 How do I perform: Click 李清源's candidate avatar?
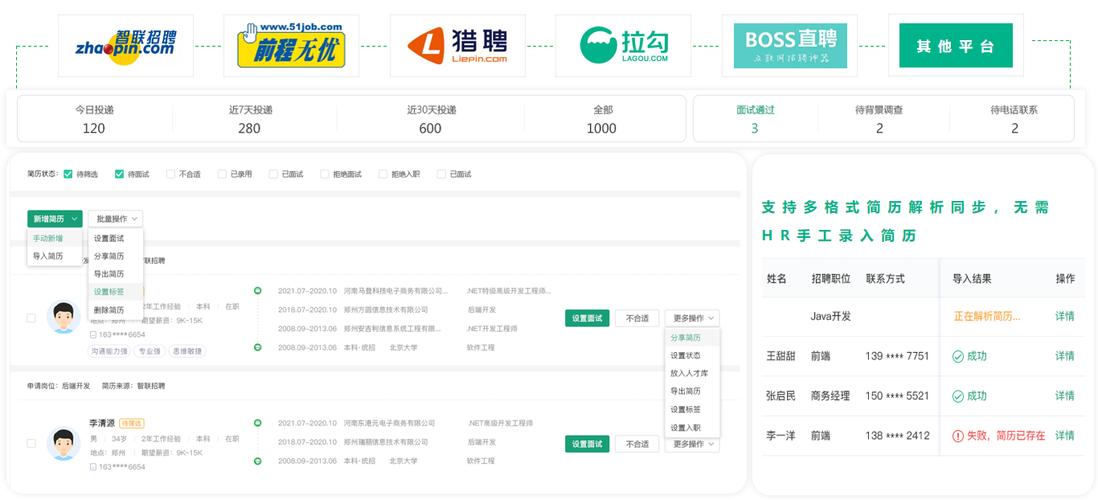click(x=63, y=443)
